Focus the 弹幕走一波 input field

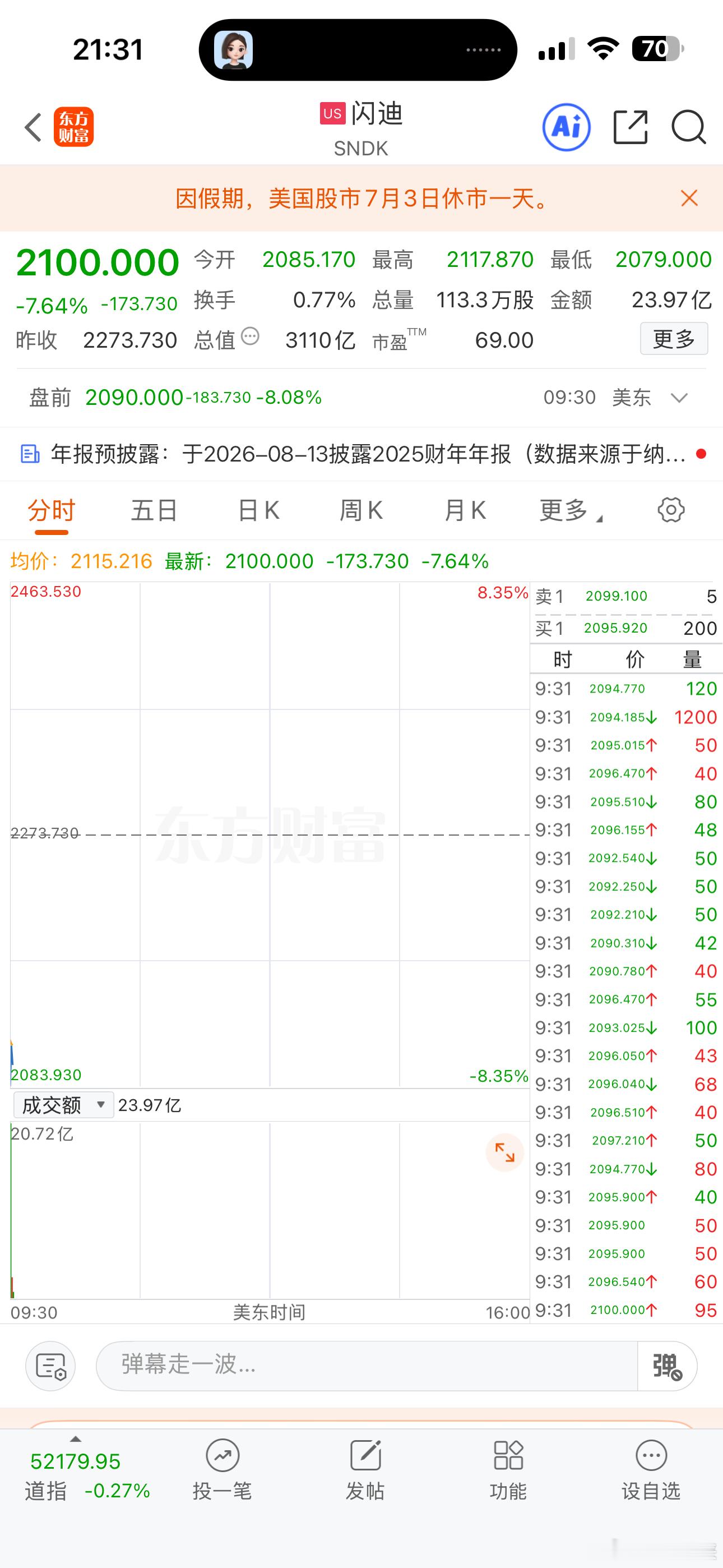tap(367, 1366)
